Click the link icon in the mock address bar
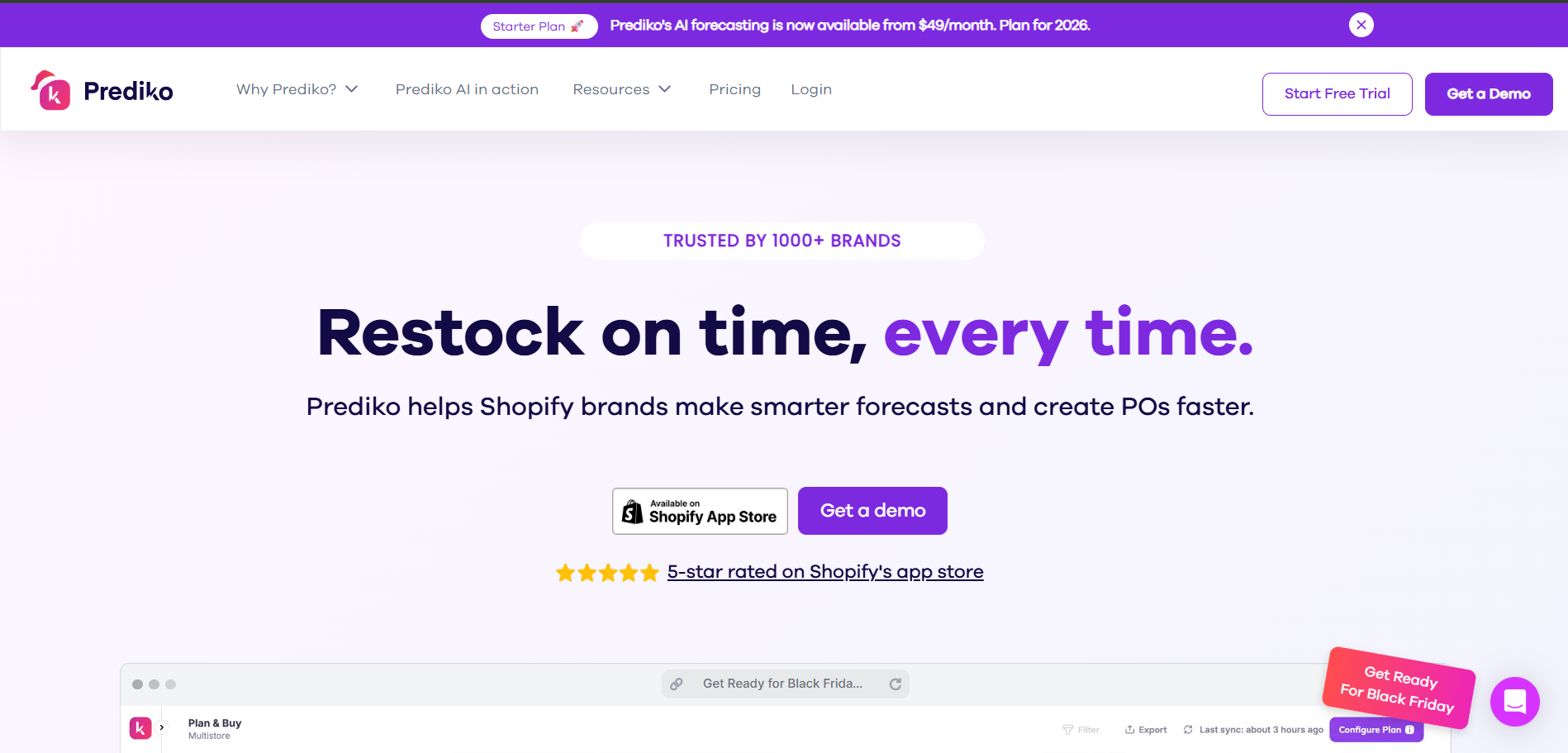This screenshot has width=1568, height=753. [677, 684]
